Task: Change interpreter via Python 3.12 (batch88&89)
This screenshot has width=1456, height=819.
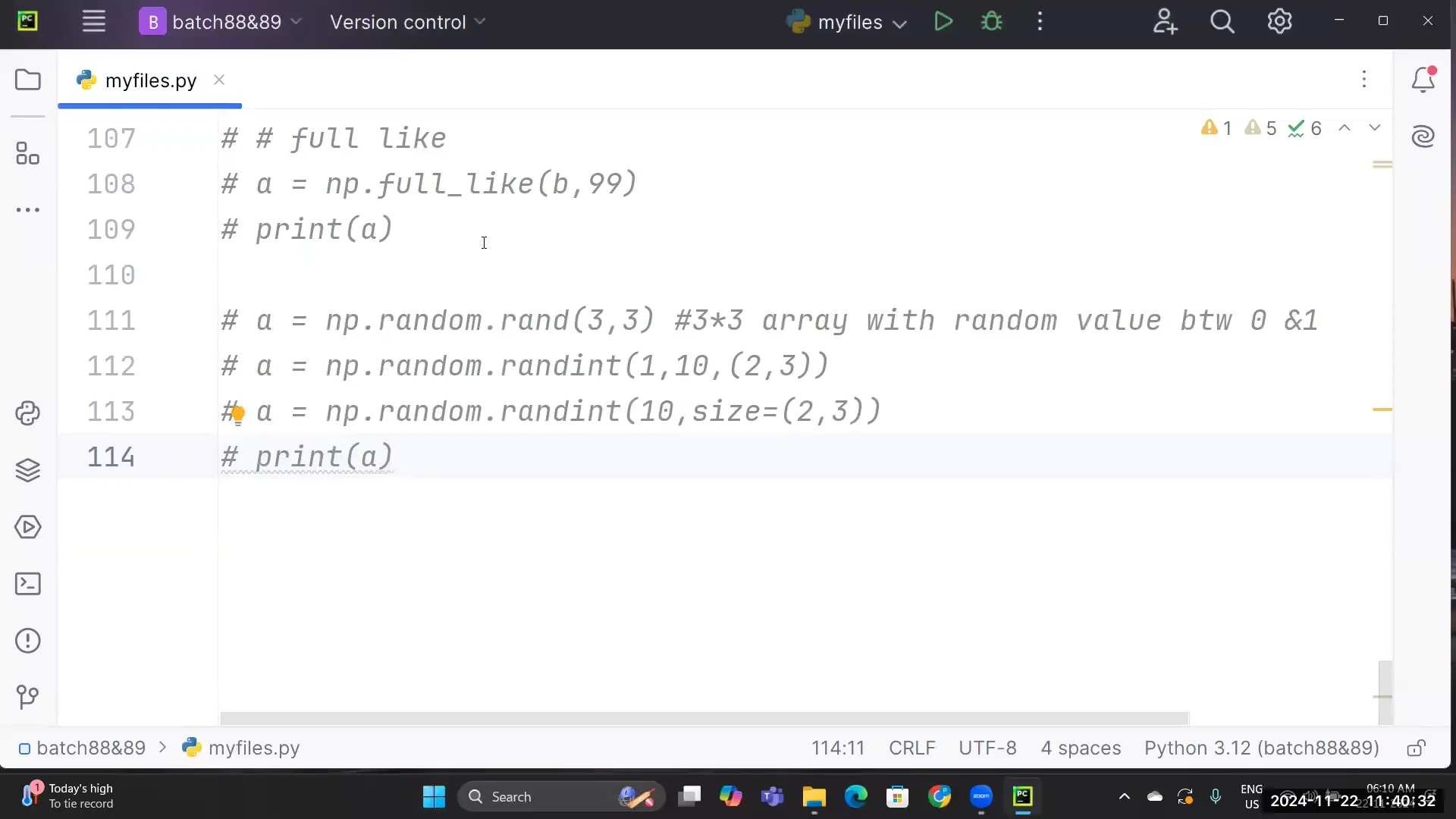Action: 1261,748
